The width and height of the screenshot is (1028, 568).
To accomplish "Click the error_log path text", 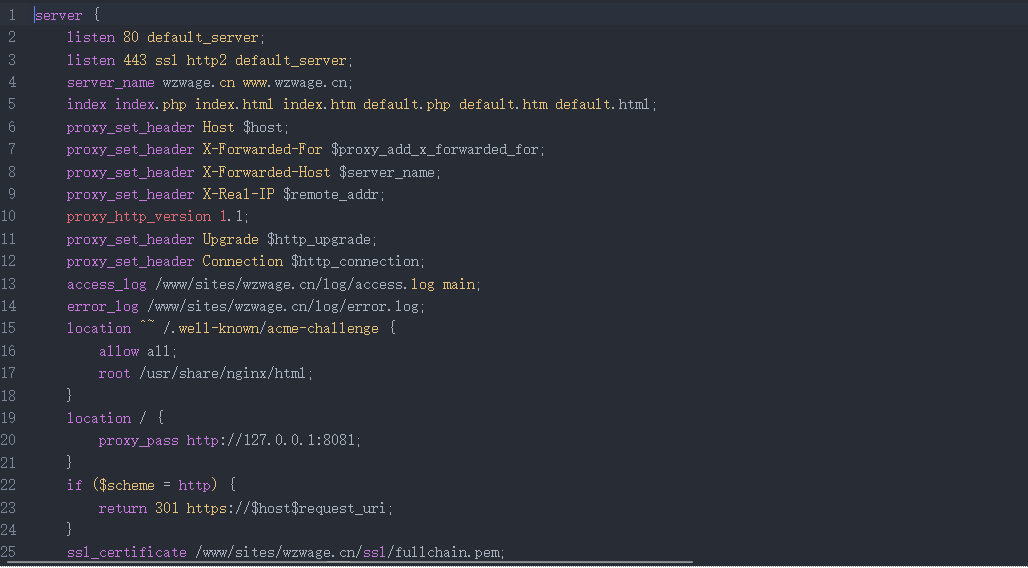I will pos(286,306).
